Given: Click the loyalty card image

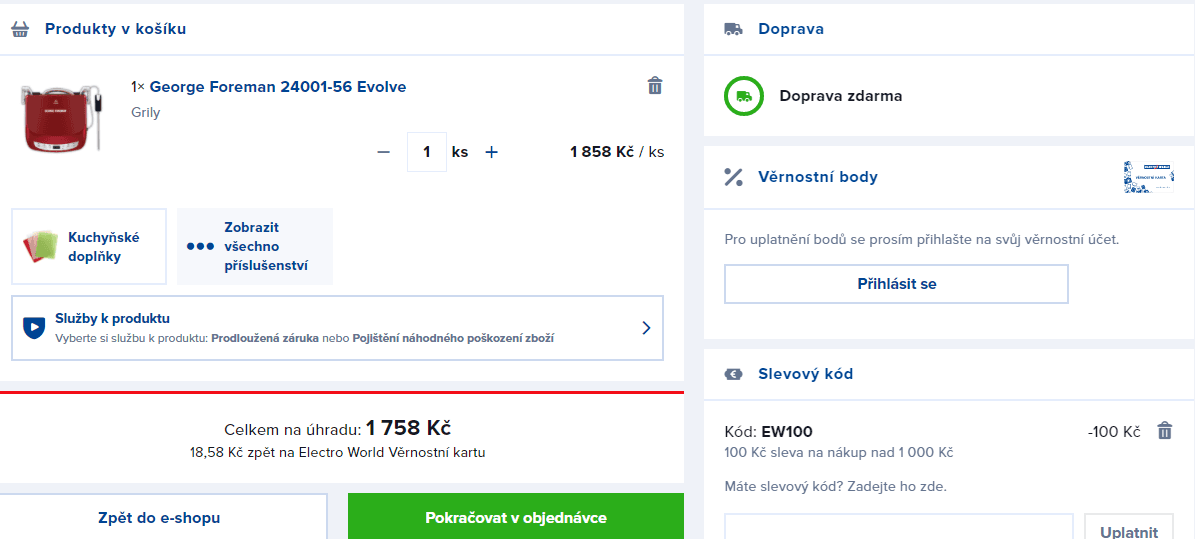Looking at the screenshot, I should [x=1148, y=177].
